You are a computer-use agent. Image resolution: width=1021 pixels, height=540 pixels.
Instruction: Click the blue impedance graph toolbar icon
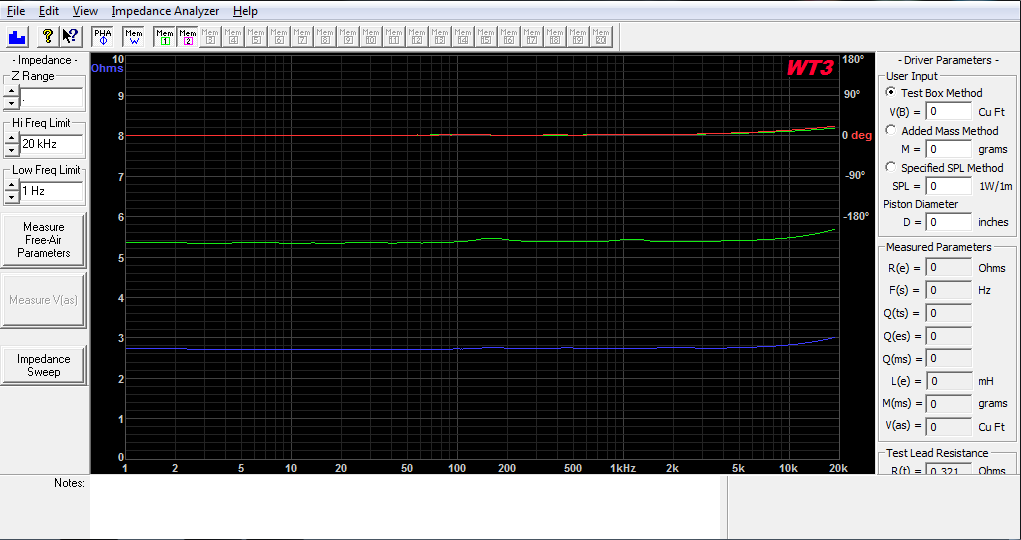(17, 36)
